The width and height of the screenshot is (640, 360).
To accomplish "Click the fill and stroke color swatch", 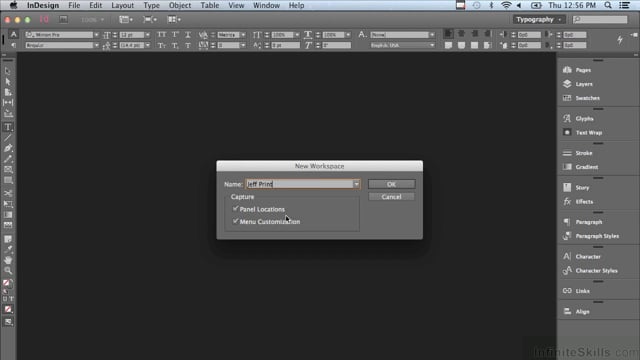I will [7, 283].
